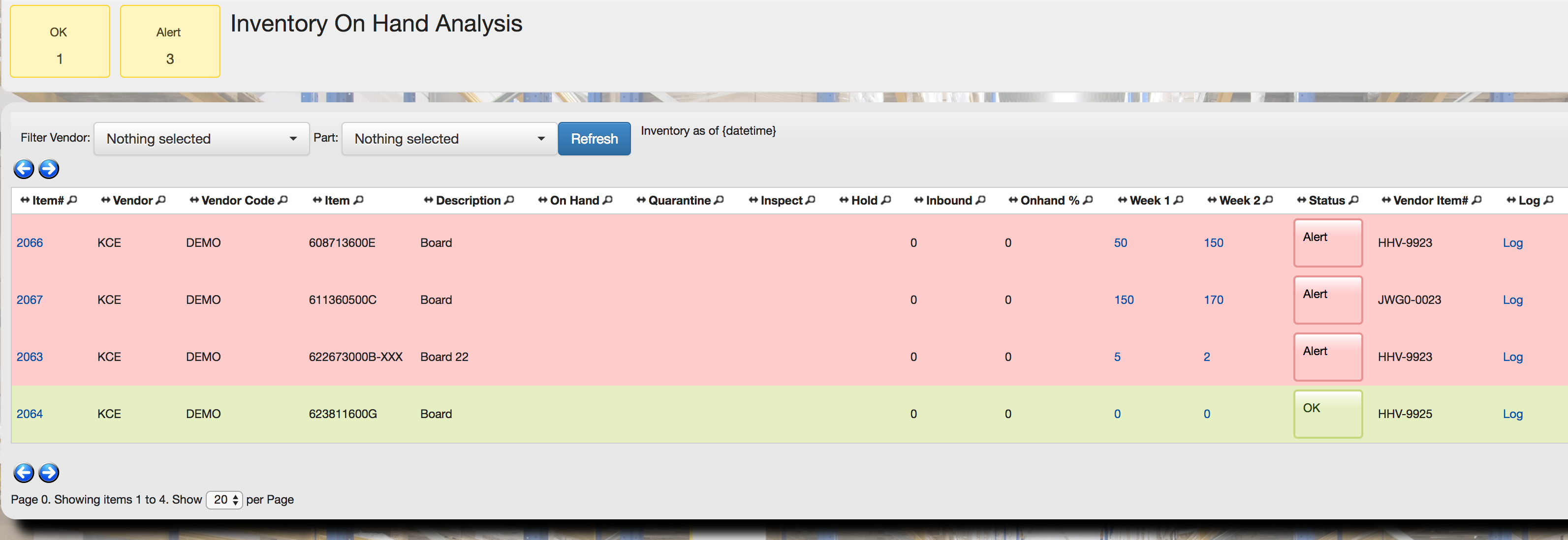The width and height of the screenshot is (1568, 540).
Task: Click the Refresh button
Action: (x=594, y=139)
